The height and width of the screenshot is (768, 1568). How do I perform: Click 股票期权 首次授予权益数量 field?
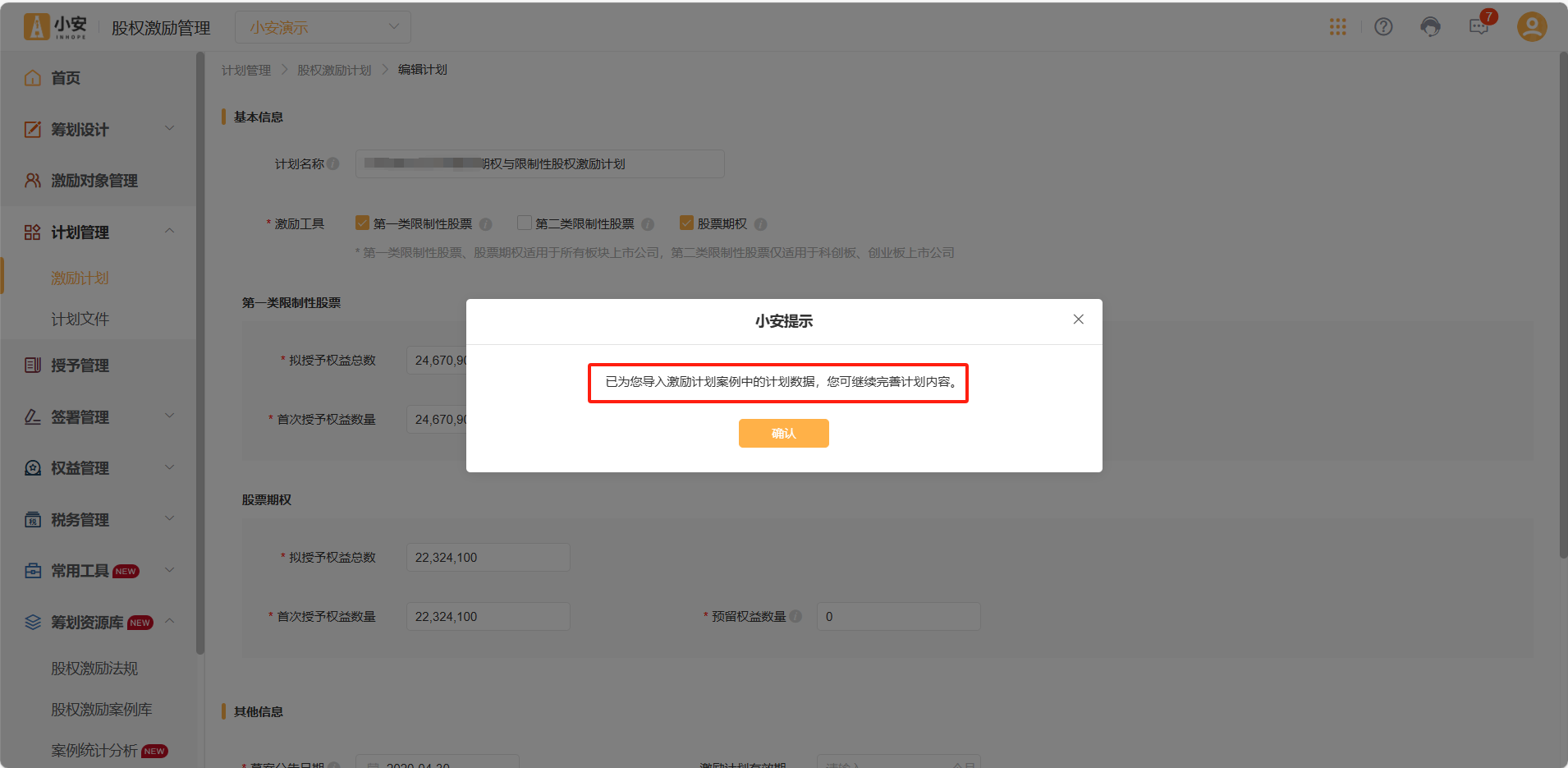point(488,616)
